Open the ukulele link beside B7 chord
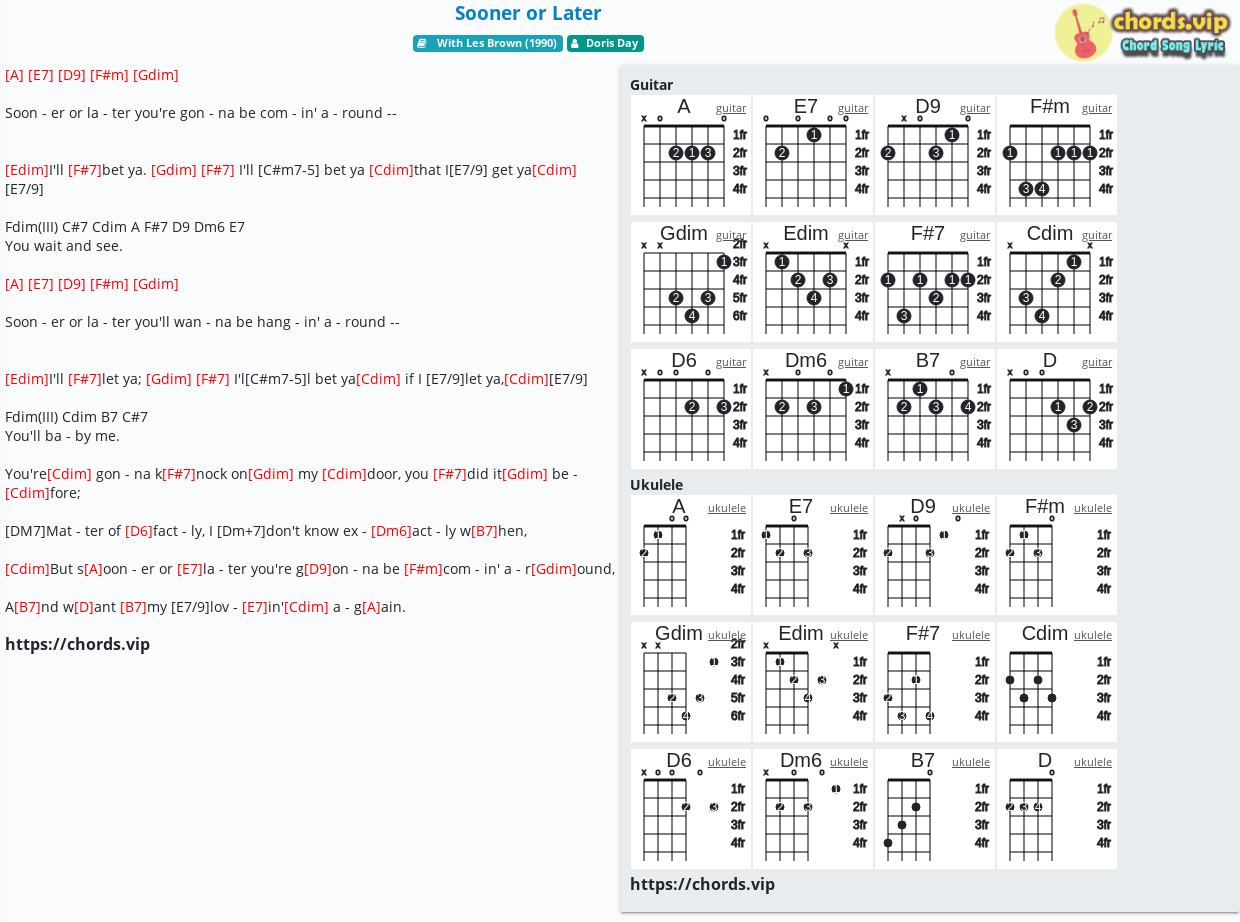 pyautogui.click(x=971, y=762)
